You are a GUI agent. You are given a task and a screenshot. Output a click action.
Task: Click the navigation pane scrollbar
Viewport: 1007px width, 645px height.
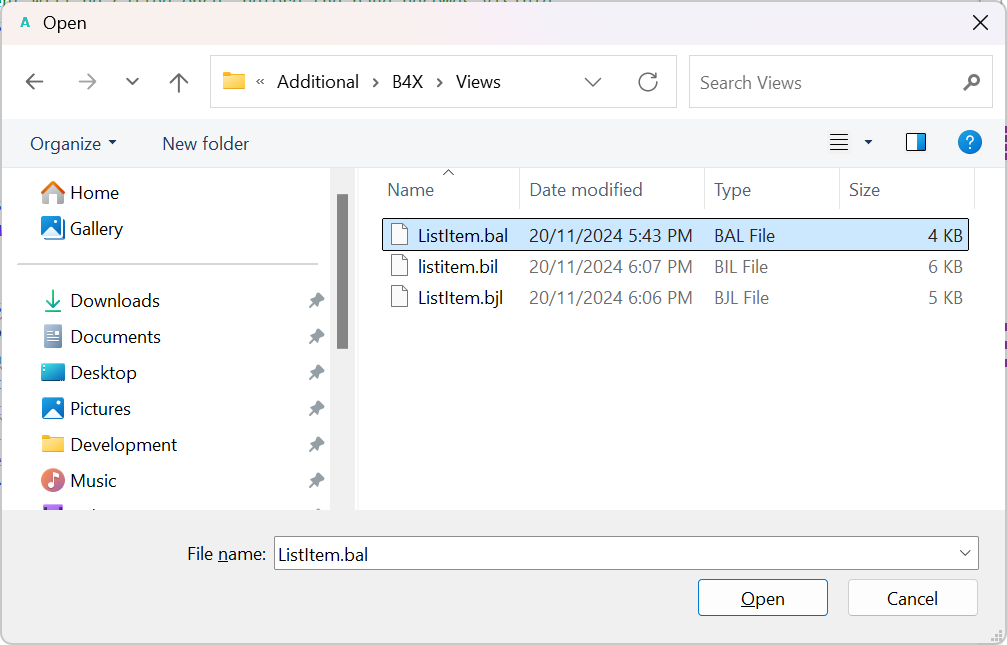tap(342, 270)
